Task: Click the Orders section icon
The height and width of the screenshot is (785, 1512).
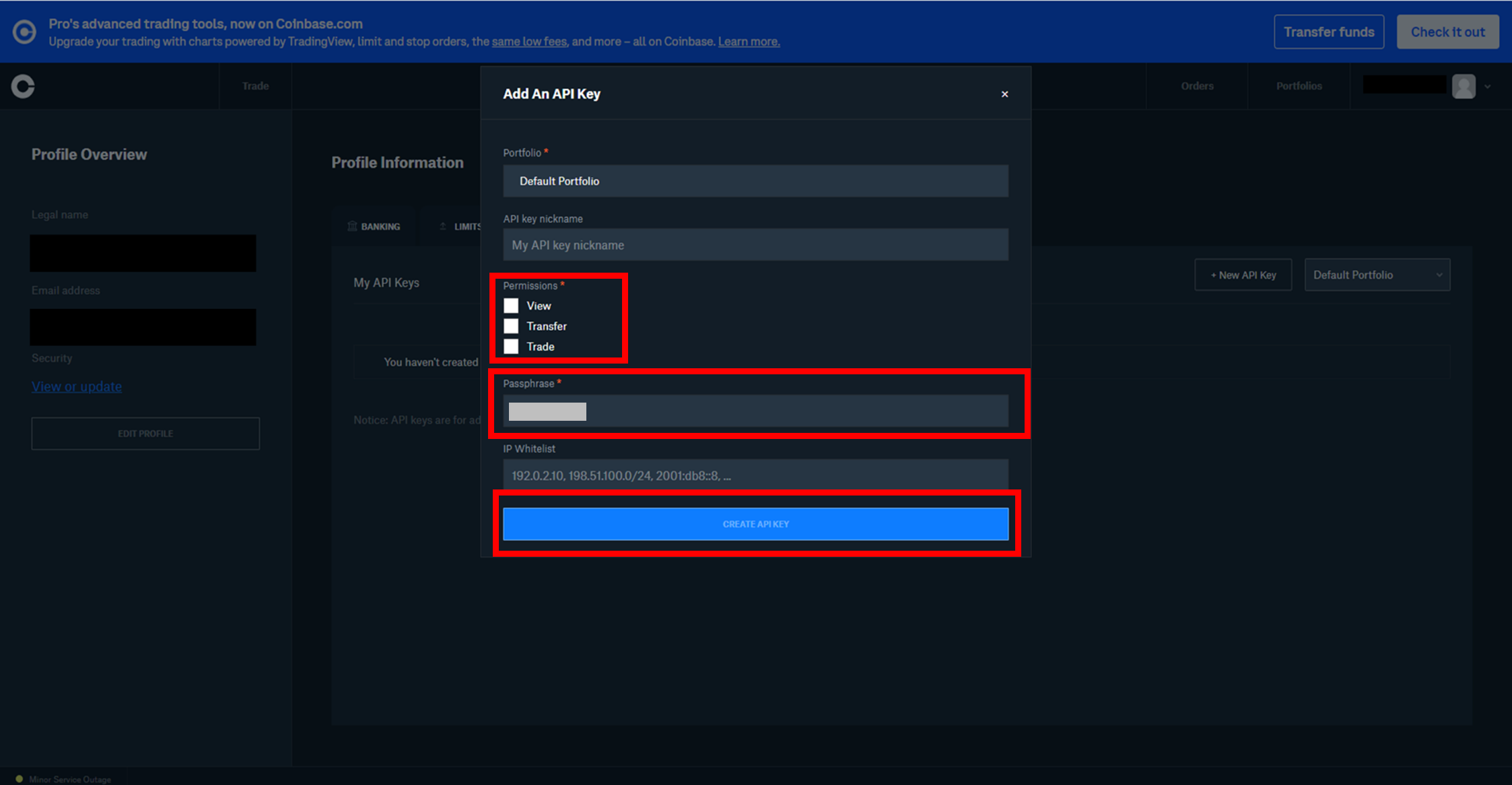Action: coord(1198,85)
